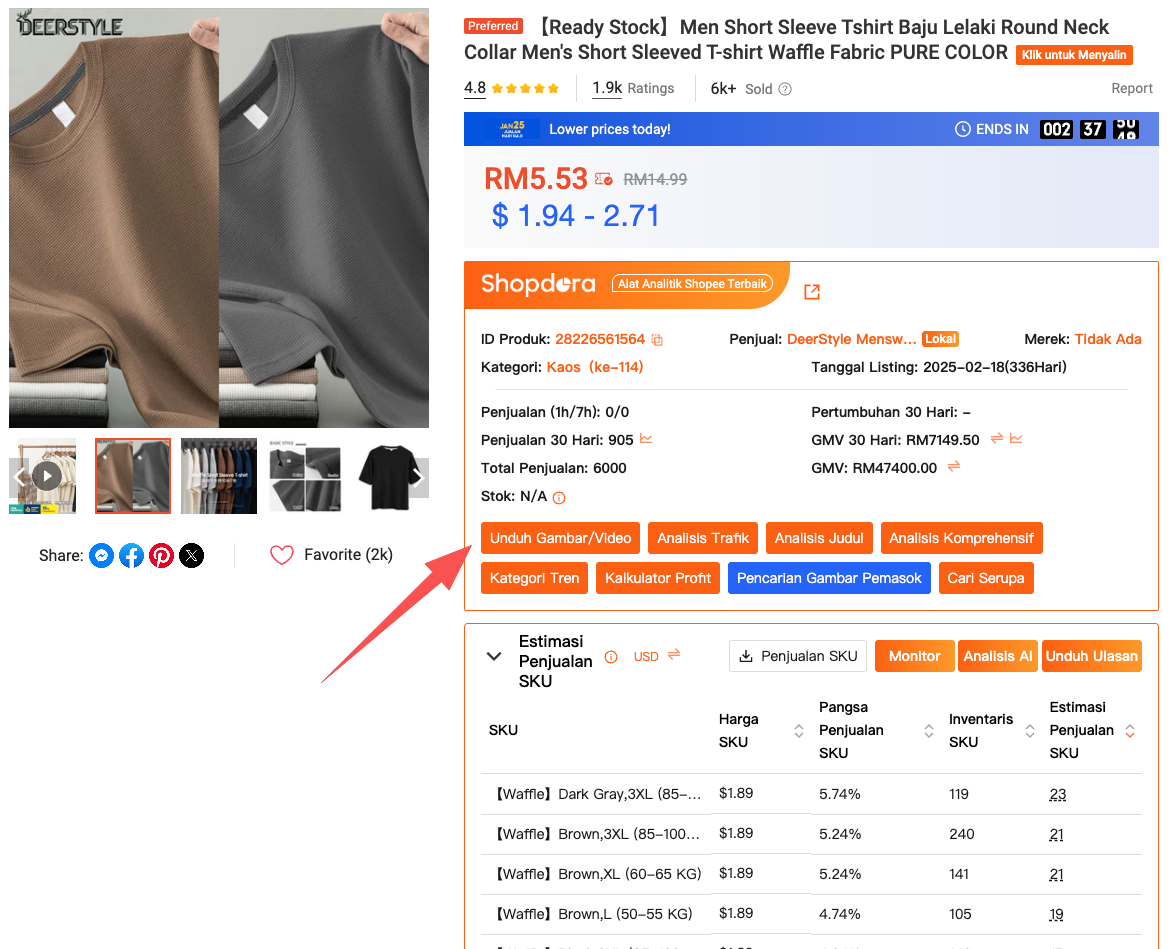The height and width of the screenshot is (949, 1173).
Task: Open the Kalkulator Profit tool
Action: click(658, 578)
